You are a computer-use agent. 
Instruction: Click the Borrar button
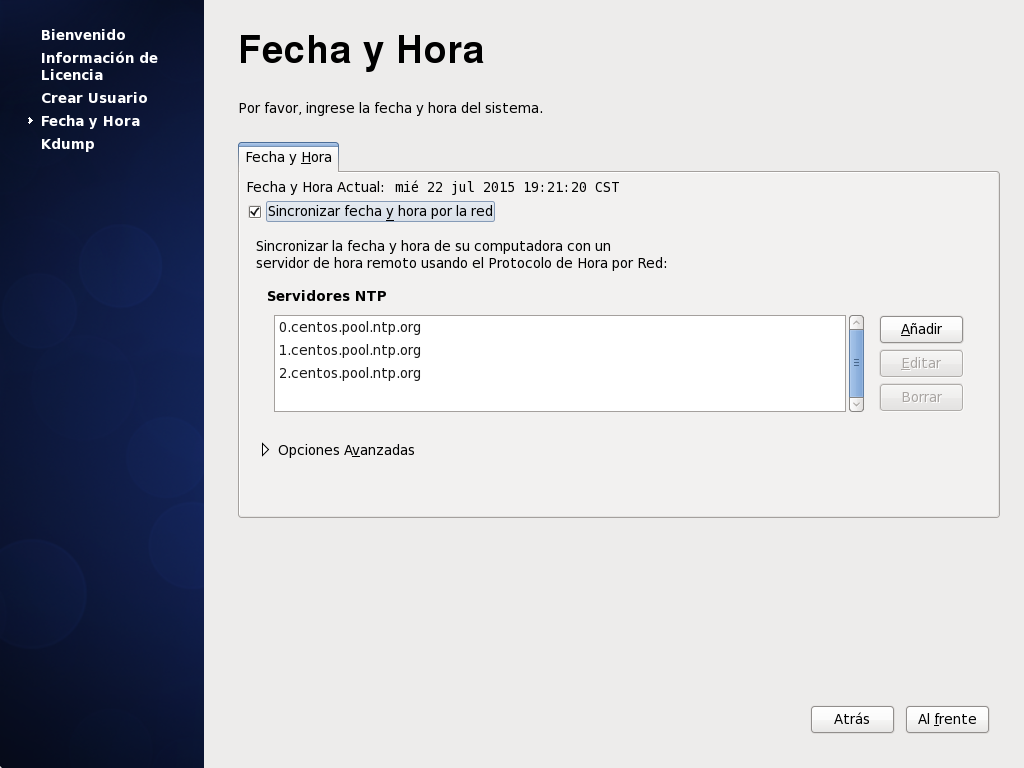click(x=920, y=397)
